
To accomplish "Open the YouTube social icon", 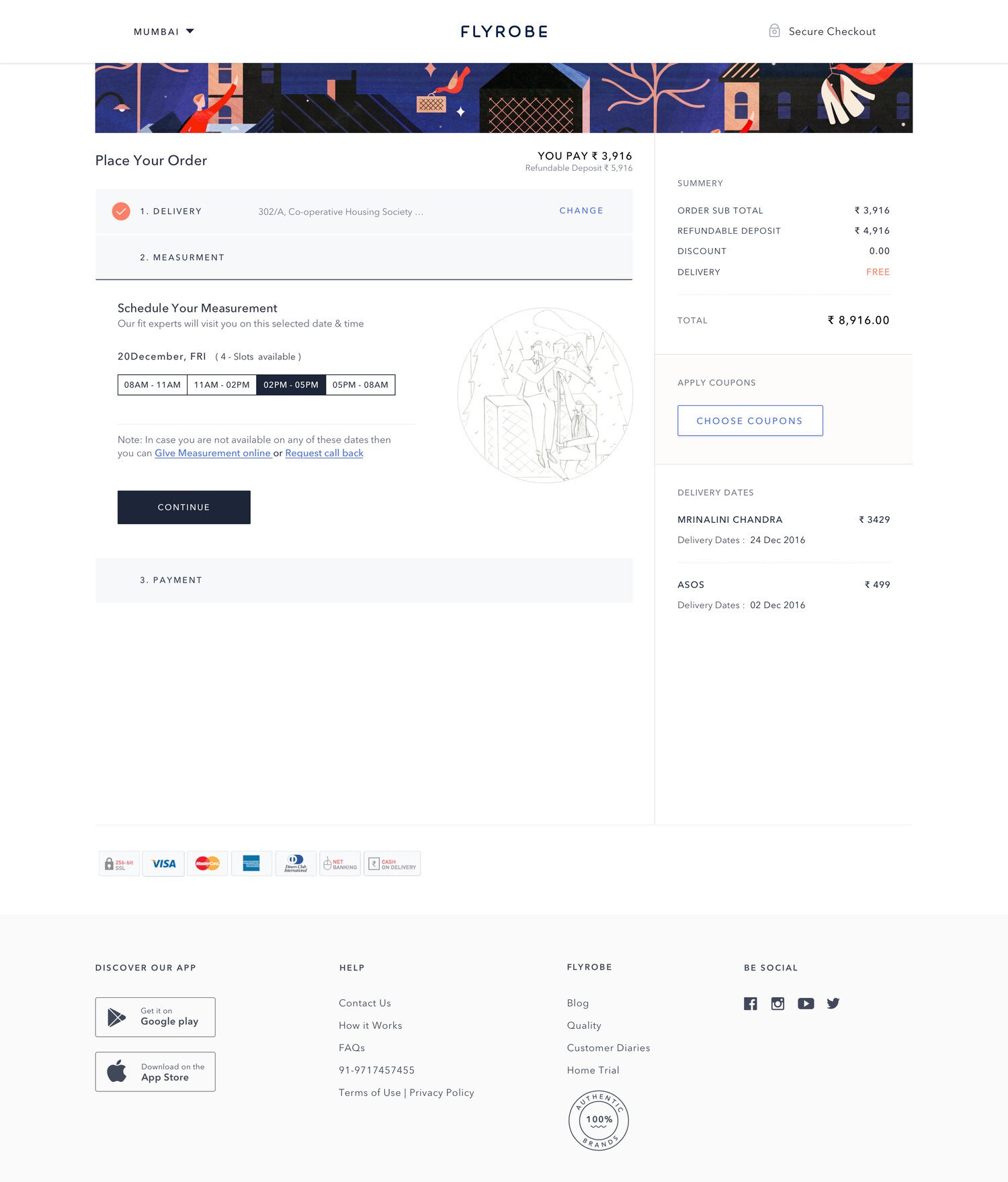I will (x=806, y=1003).
